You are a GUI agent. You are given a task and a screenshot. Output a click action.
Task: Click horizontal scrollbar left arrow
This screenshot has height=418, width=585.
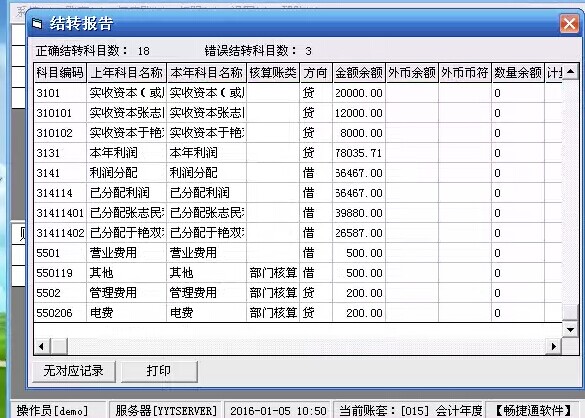click(x=42, y=347)
